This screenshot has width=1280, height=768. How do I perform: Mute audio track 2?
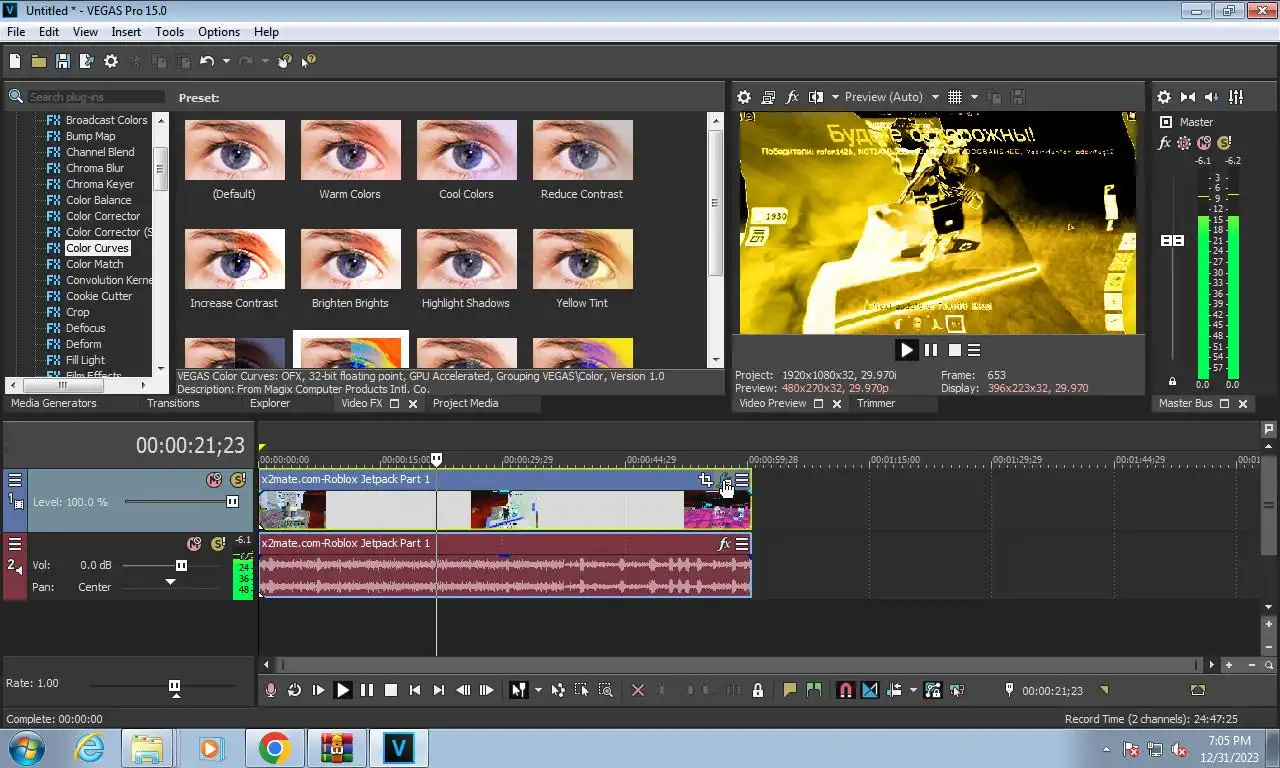click(194, 544)
